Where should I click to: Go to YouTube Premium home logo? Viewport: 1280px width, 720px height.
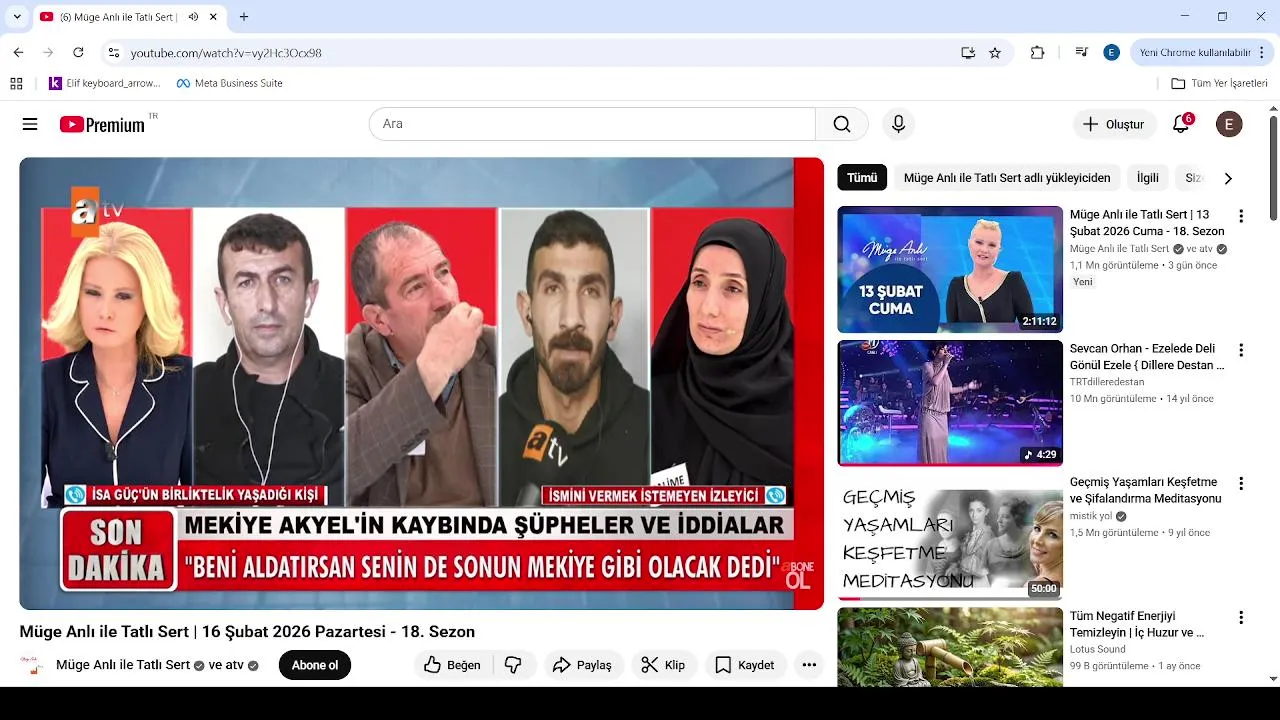(x=103, y=124)
